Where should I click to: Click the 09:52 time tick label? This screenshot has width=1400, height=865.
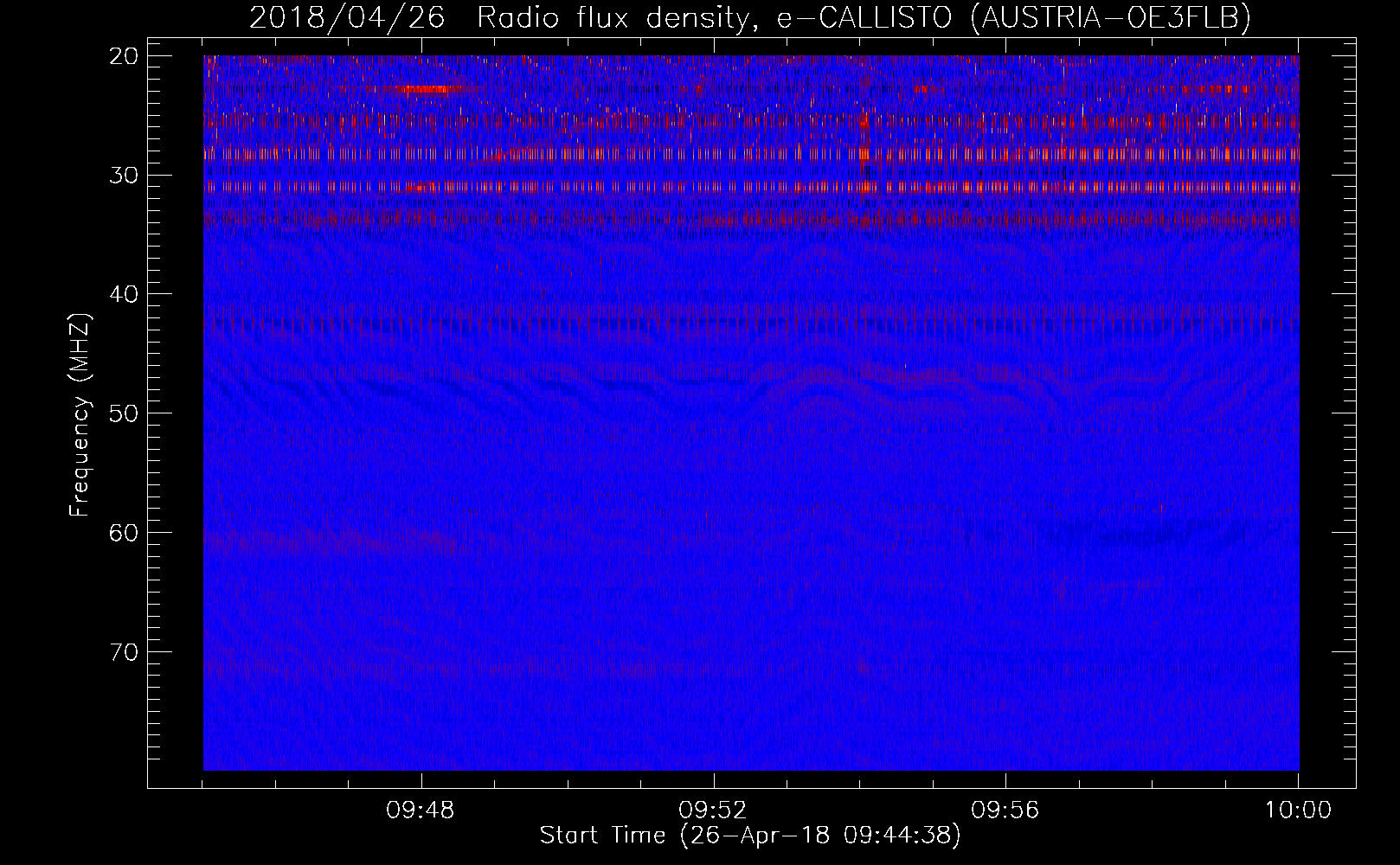point(713,811)
